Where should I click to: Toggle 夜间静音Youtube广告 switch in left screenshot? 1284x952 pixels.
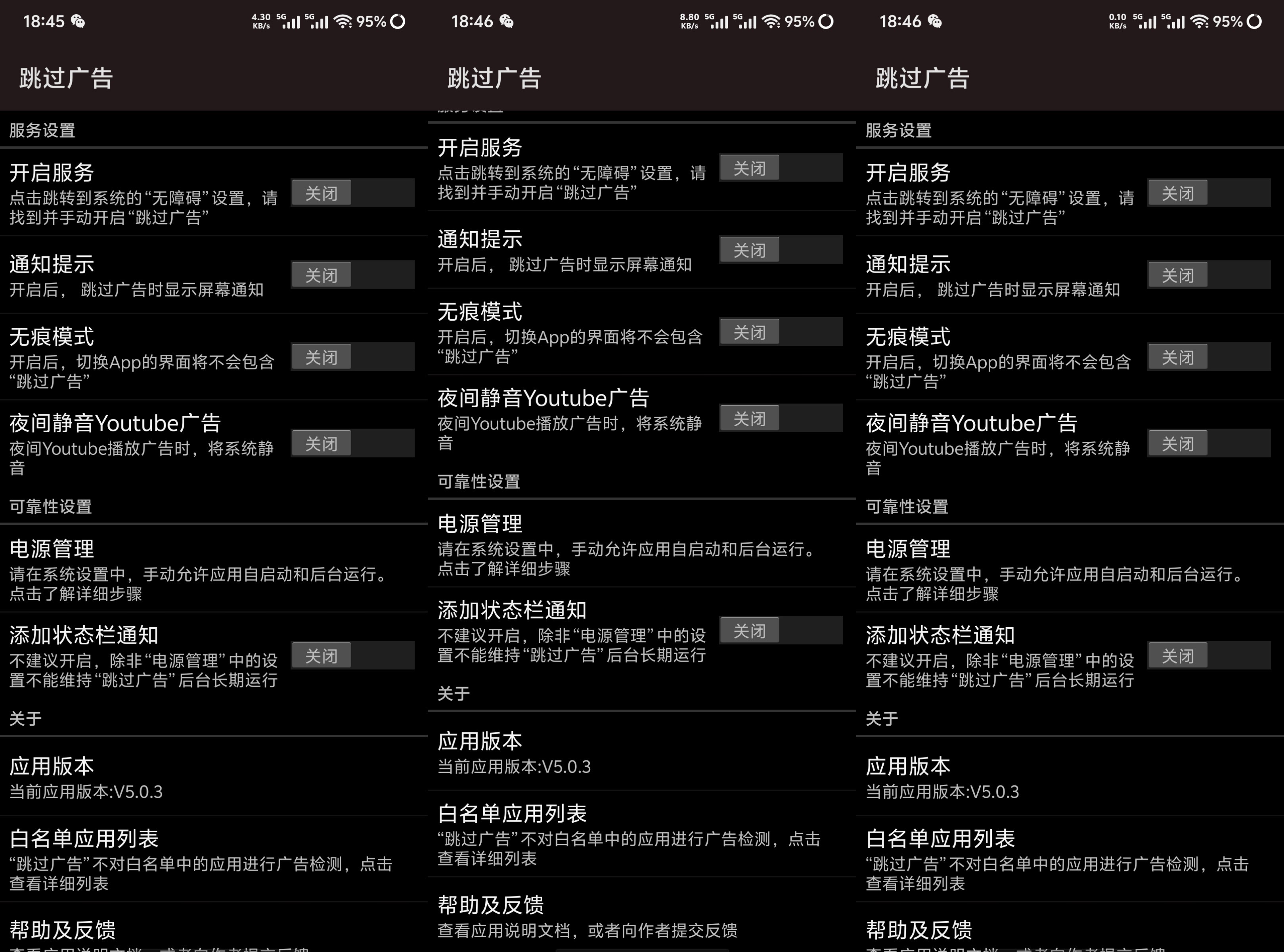(x=352, y=444)
